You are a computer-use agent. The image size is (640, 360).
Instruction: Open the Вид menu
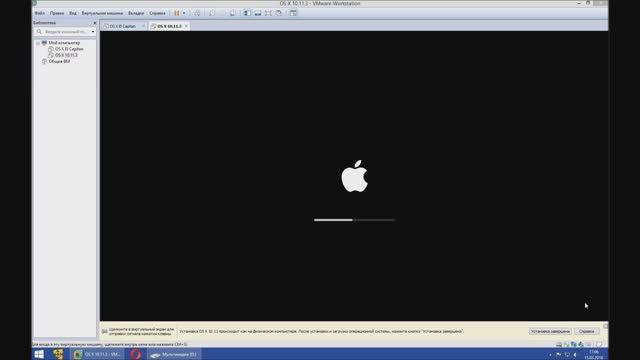pyautogui.click(x=73, y=13)
